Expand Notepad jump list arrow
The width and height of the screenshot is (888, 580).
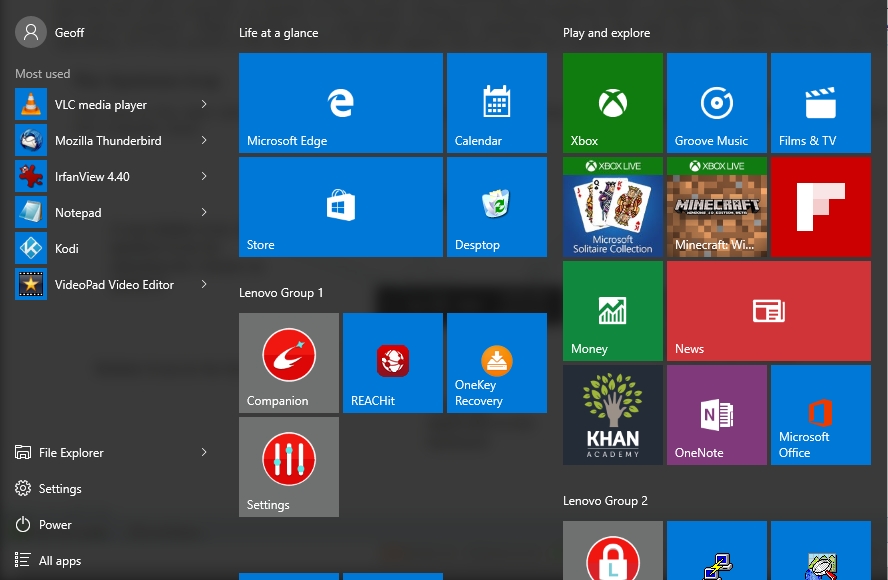point(204,213)
